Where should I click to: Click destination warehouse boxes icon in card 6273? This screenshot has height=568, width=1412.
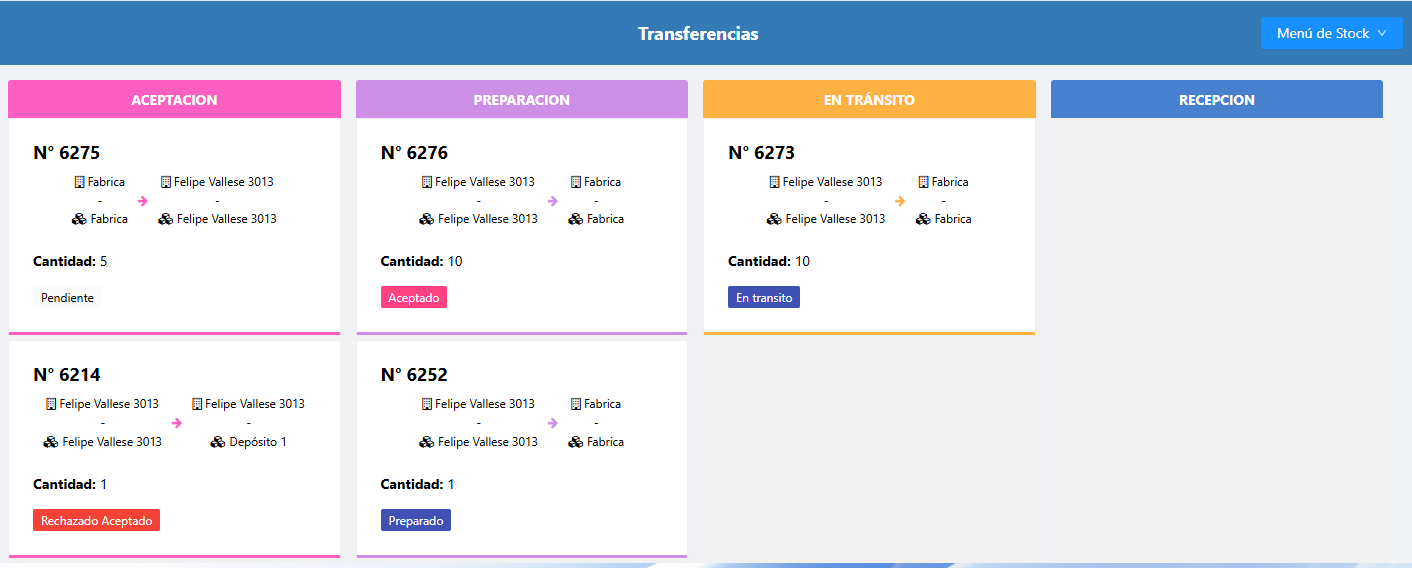924,219
